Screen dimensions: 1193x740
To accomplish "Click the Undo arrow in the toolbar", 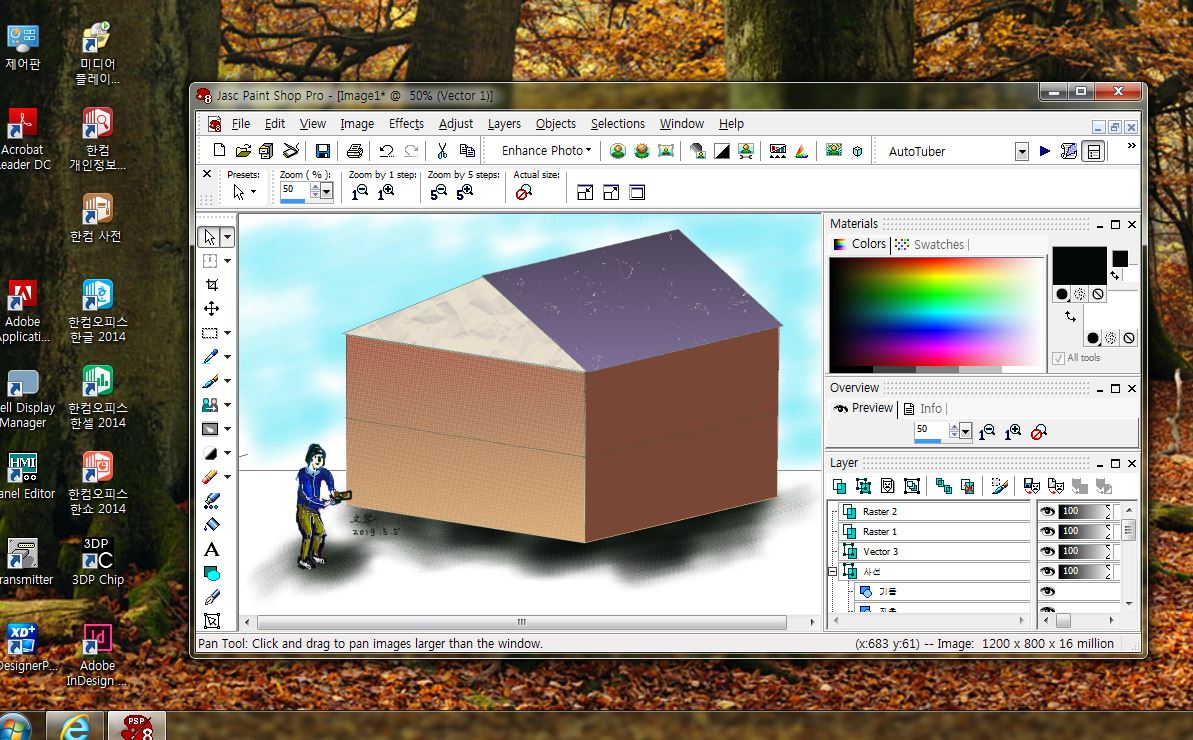I will [x=386, y=151].
